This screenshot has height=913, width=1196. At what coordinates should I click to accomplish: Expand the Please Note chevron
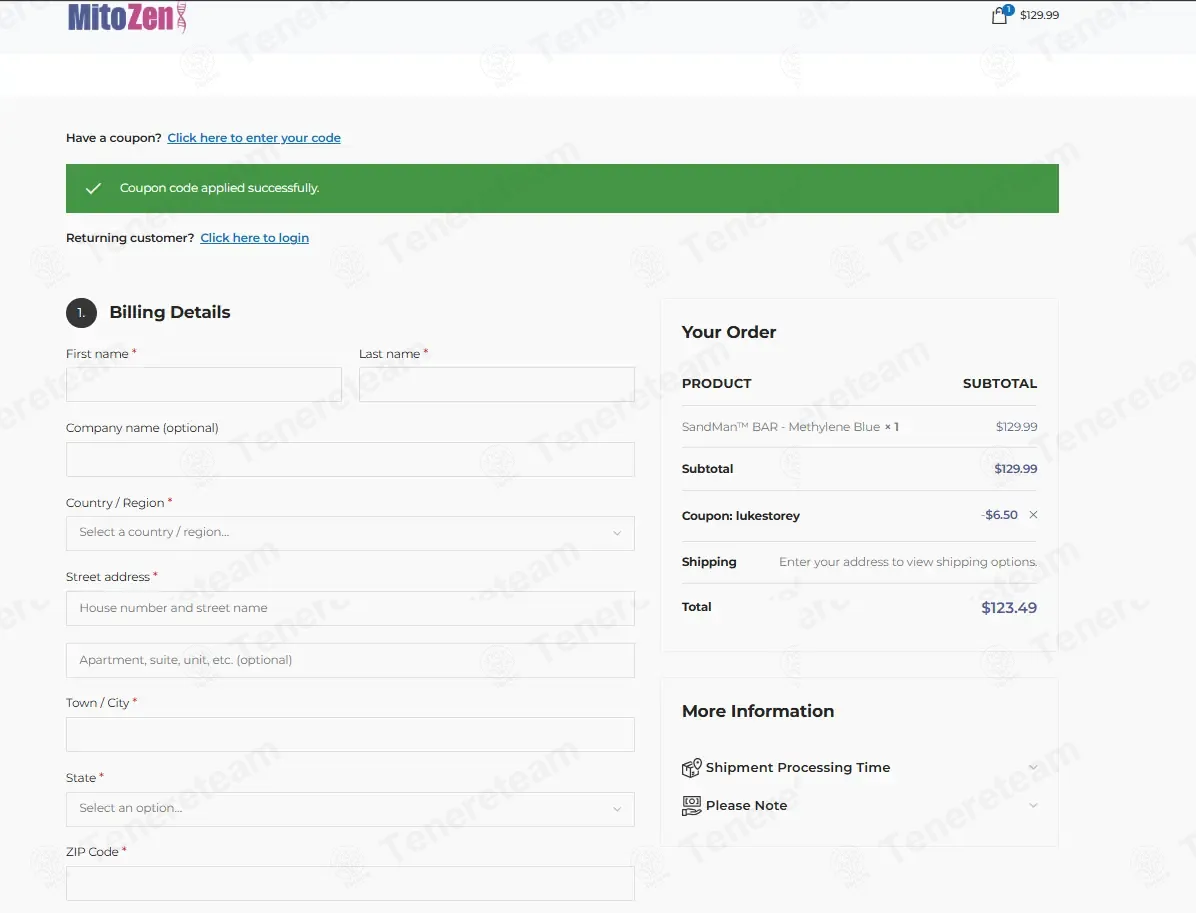(x=1033, y=805)
